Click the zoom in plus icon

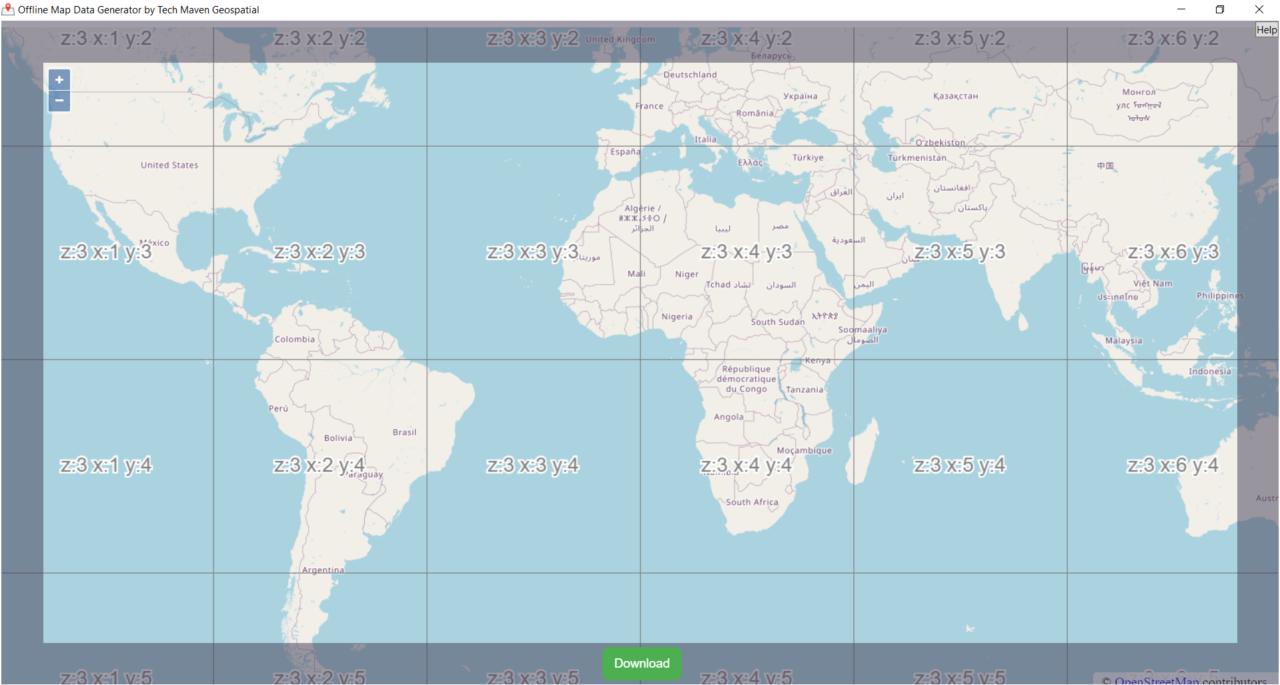pyautogui.click(x=59, y=79)
